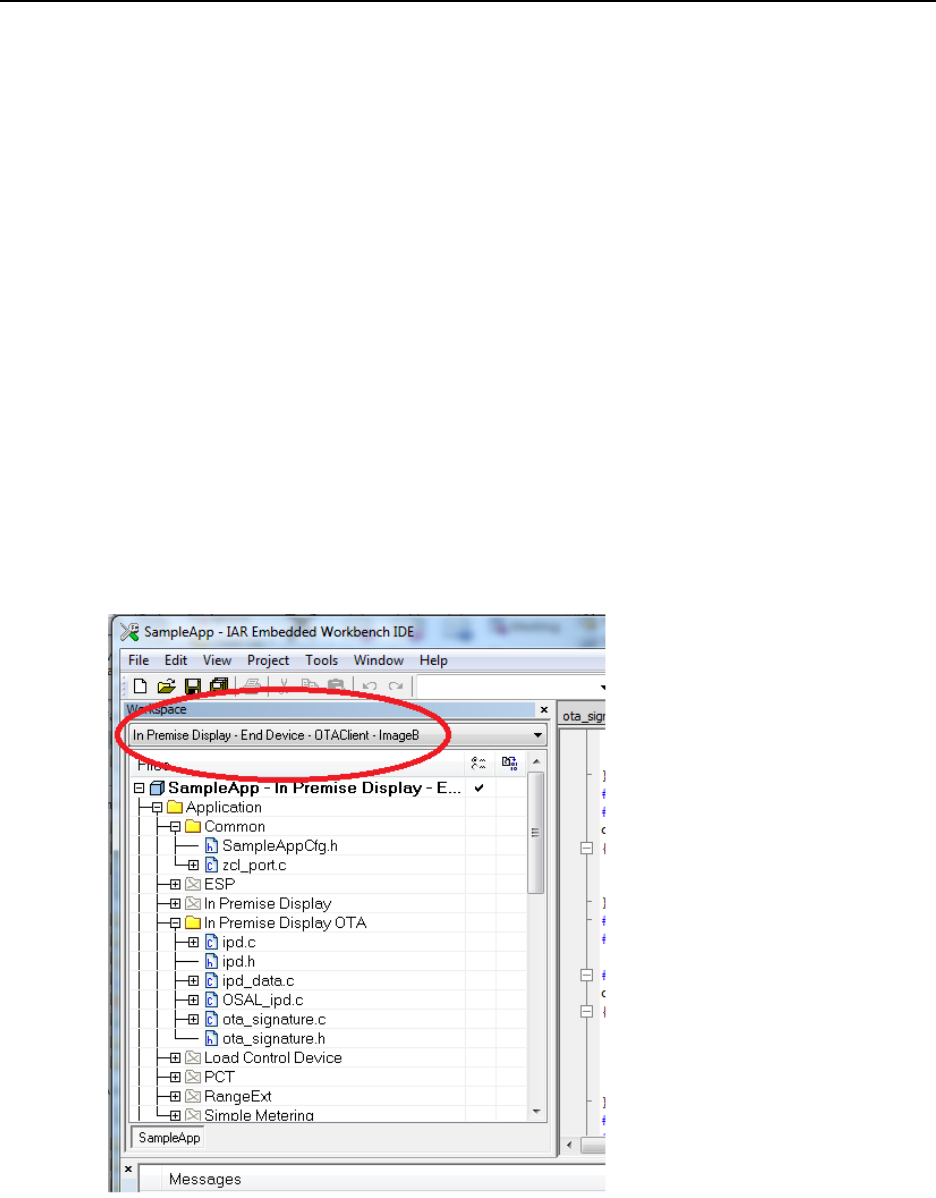Collapse the Common folder node
The height and width of the screenshot is (1198, 936).
coord(175,827)
